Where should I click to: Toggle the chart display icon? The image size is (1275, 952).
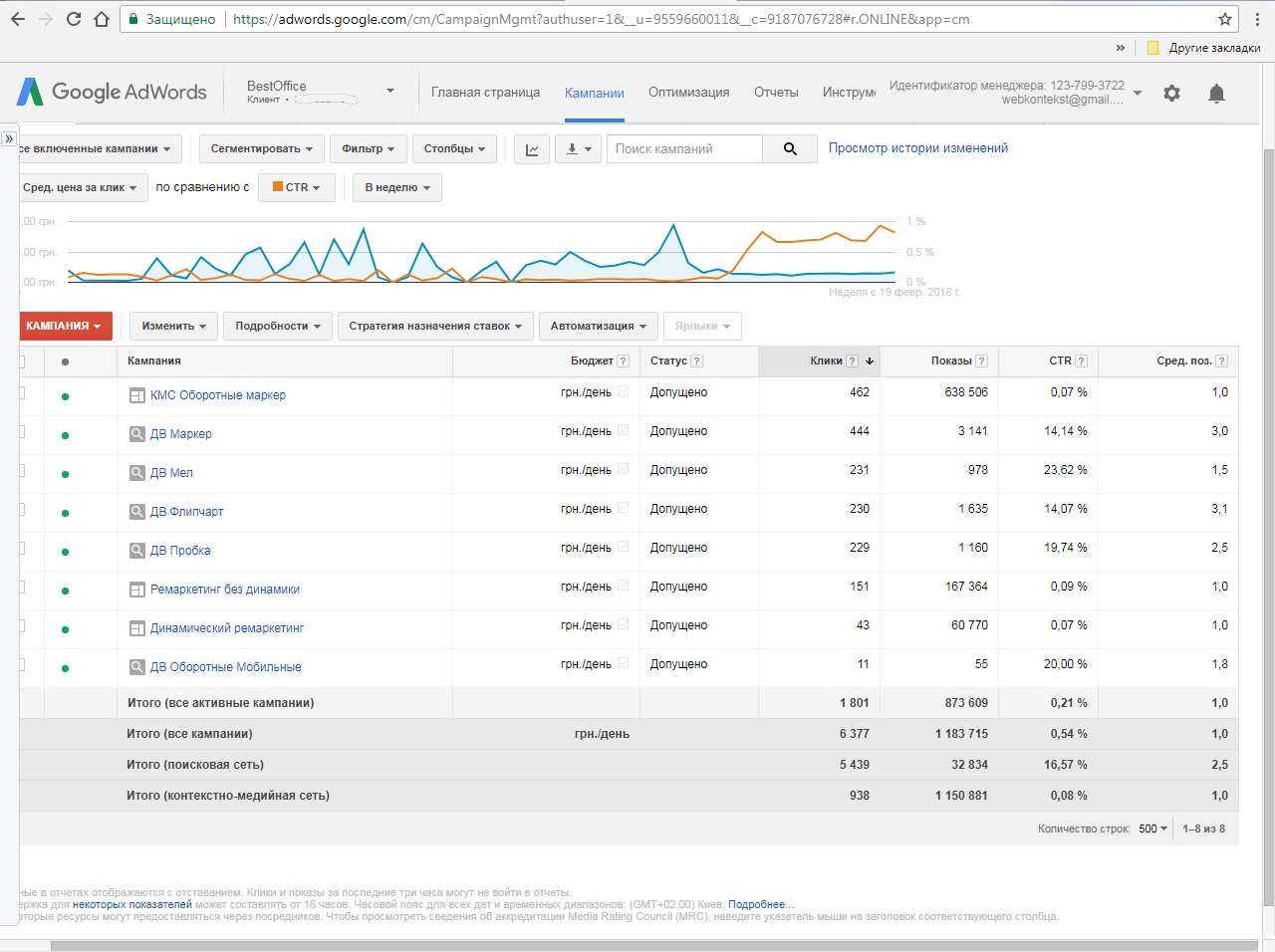532,149
